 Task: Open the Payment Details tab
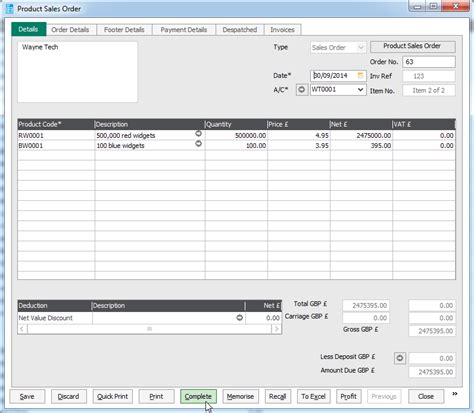point(184,30)
